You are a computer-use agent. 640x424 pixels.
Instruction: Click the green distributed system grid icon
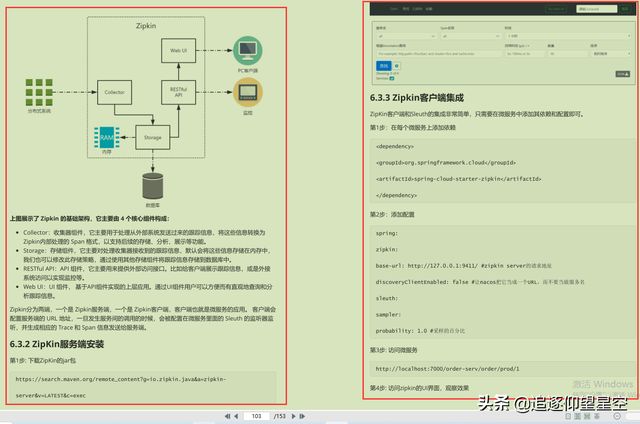pyautogui.click(x=39, y=93)
